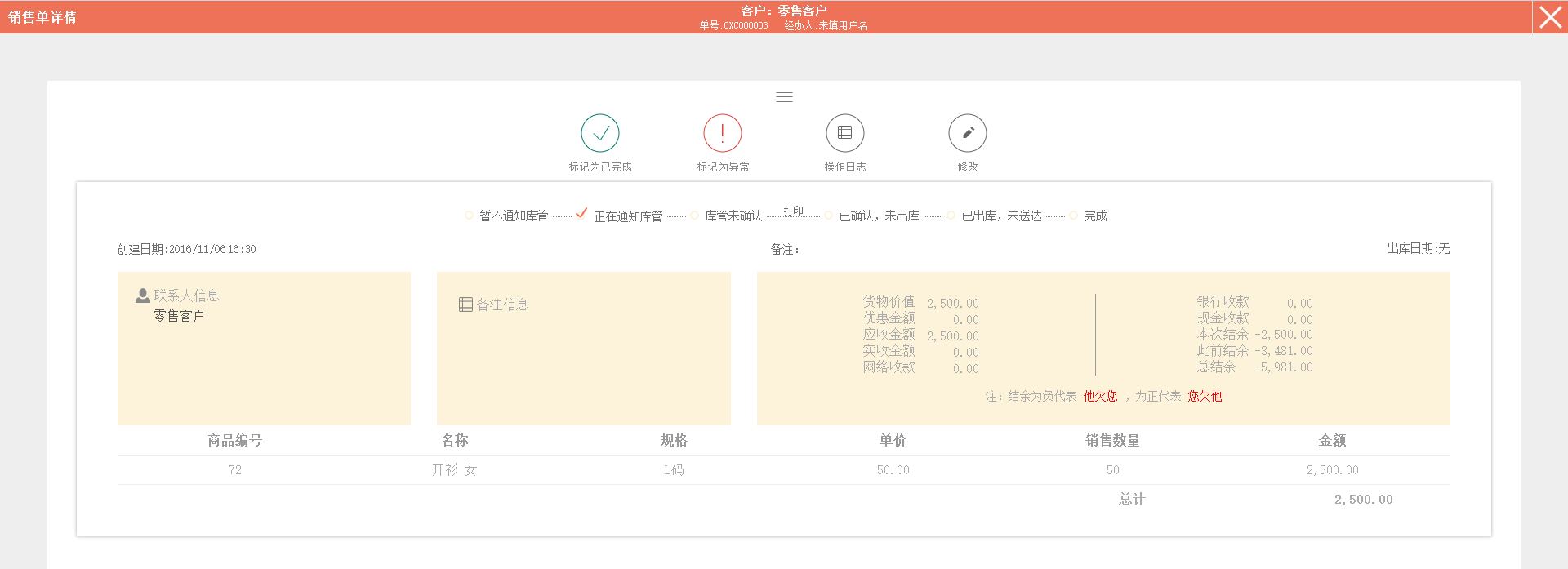Click the Mark as Completed checkmark icon
This screenshot has height=569, width=1568.
point(600,133)
